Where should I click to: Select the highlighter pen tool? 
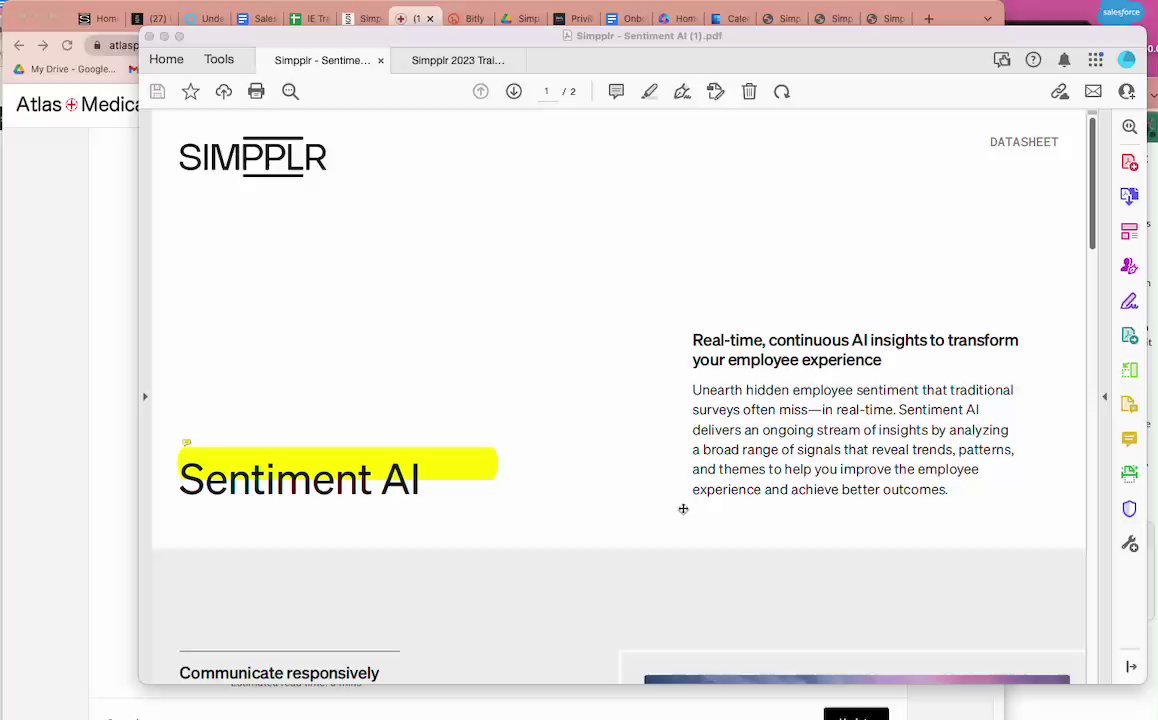(x=649, y=92)
